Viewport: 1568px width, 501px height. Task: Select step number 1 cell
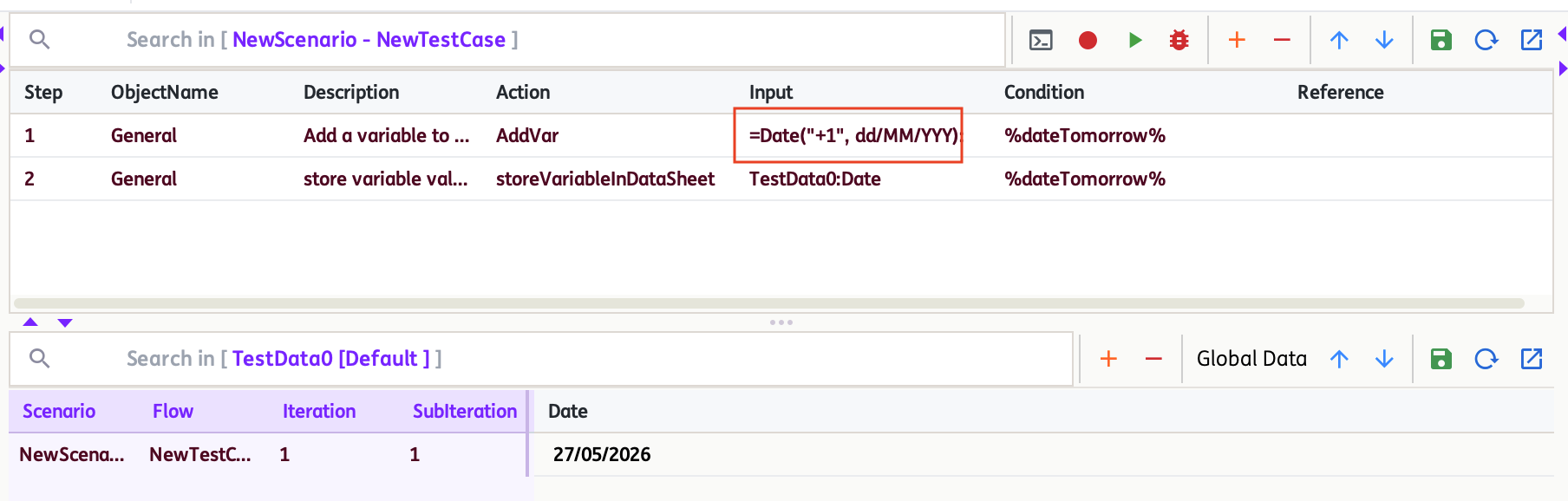tap(29, 136)
